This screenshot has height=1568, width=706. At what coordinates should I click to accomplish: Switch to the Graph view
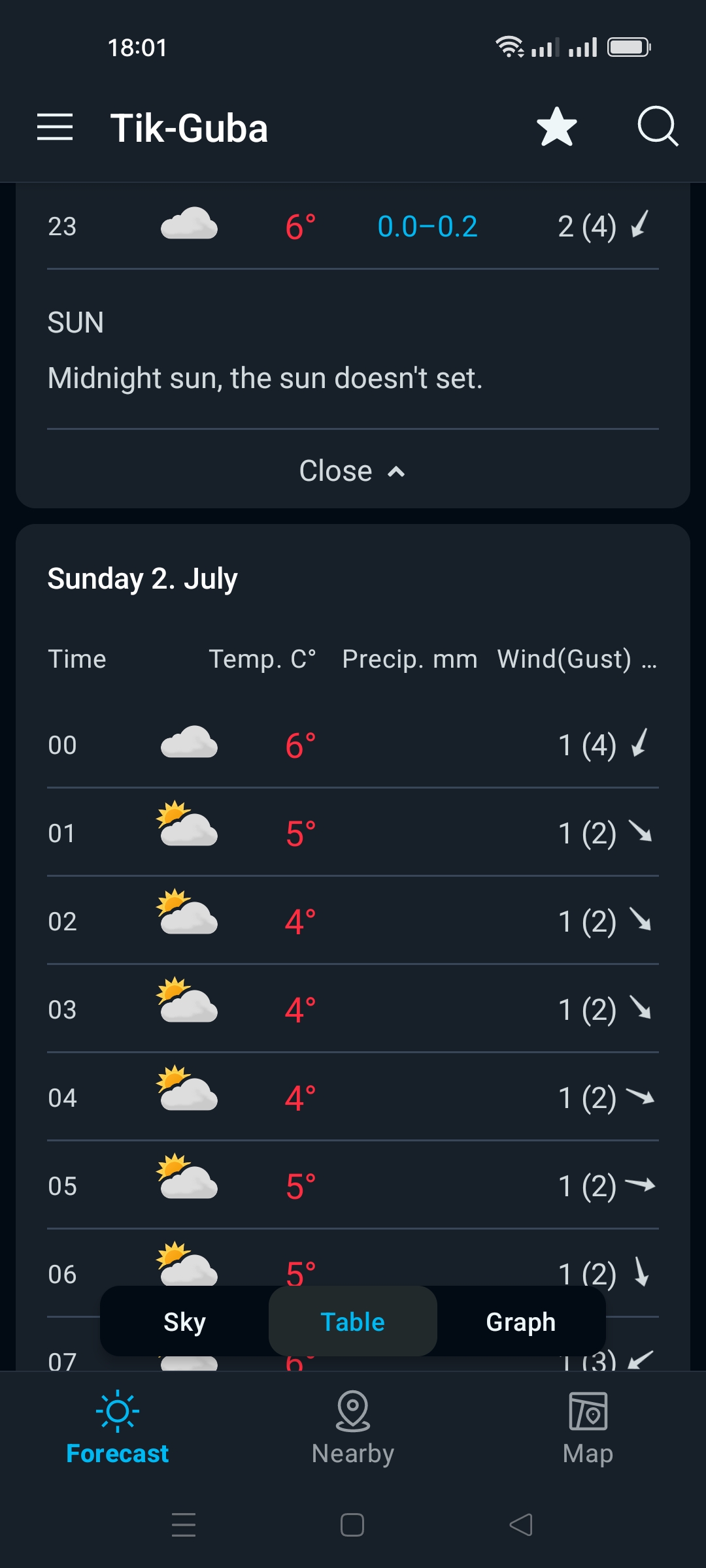point(520,1322)
